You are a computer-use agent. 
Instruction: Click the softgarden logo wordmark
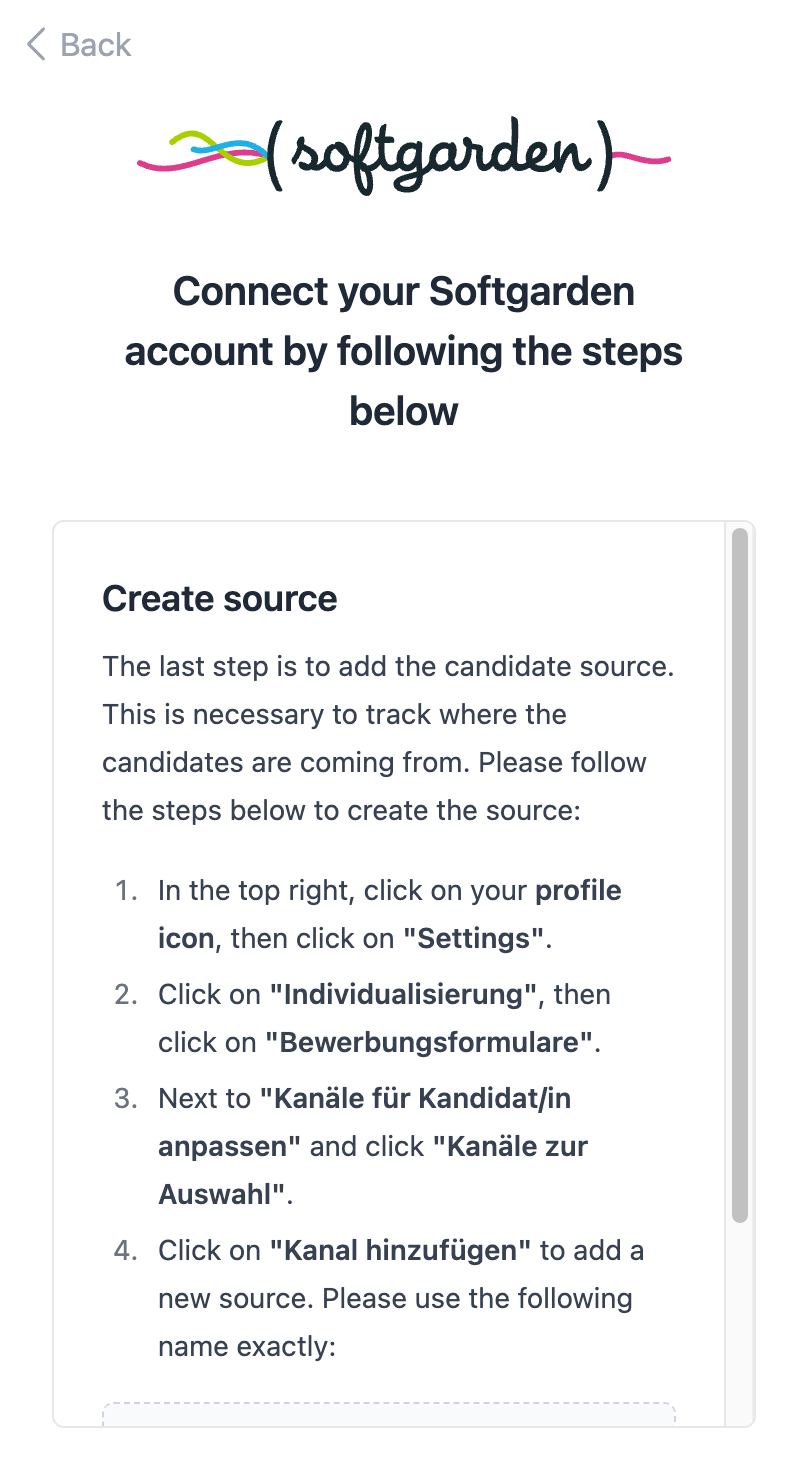(x=439, y=157)
